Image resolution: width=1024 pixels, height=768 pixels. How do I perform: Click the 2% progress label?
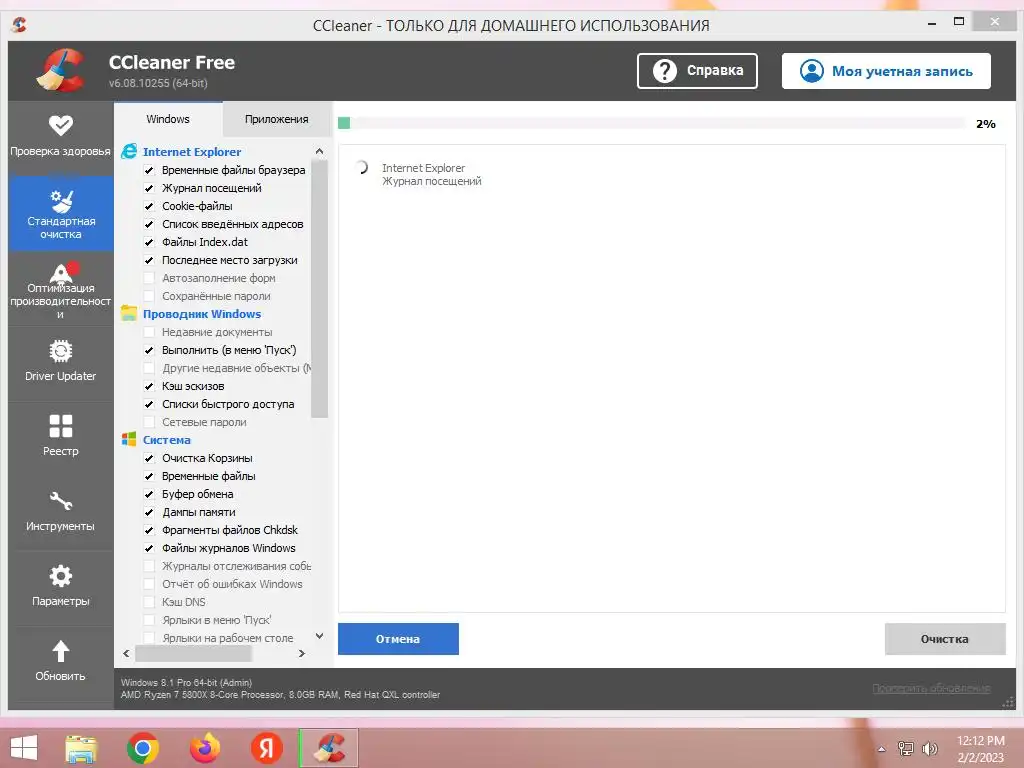985,123
